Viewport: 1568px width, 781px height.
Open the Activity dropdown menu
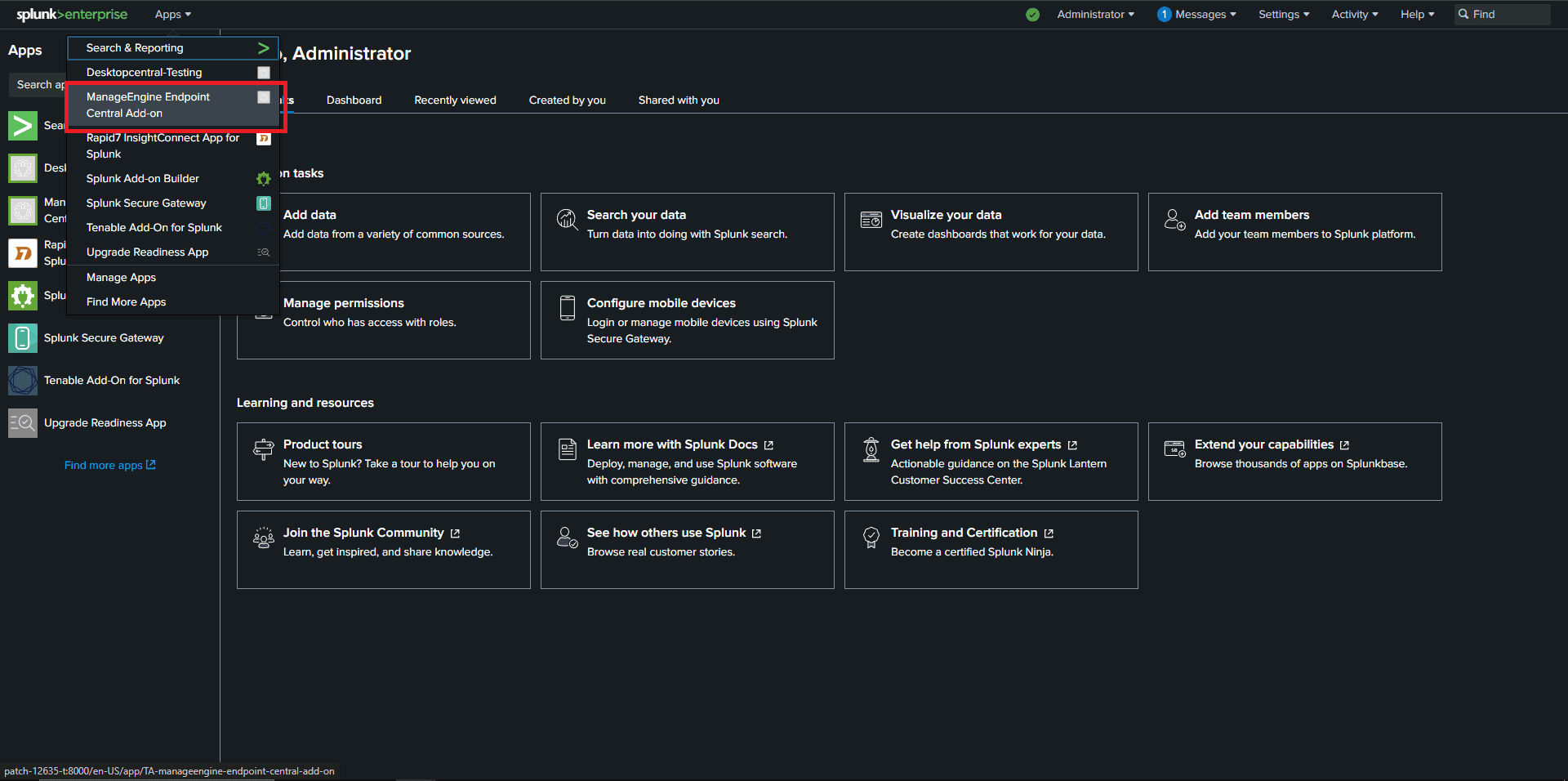tap(1354, 15)
